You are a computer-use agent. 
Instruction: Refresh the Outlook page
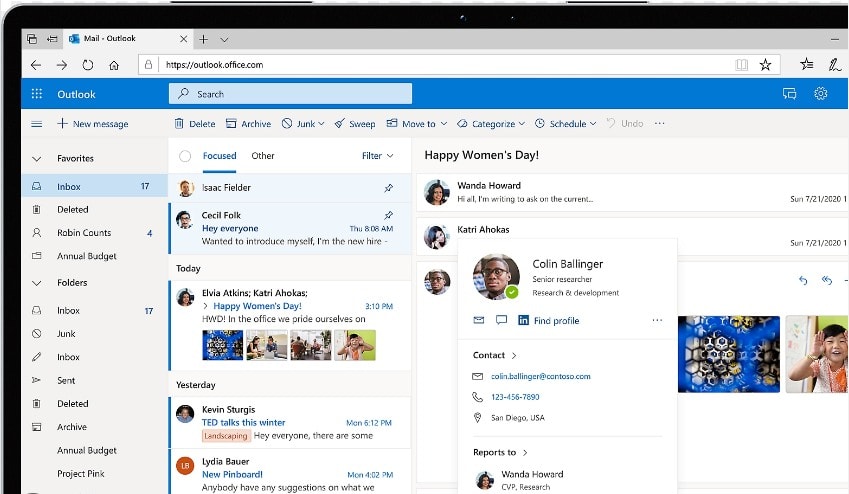tap(88, 65)
